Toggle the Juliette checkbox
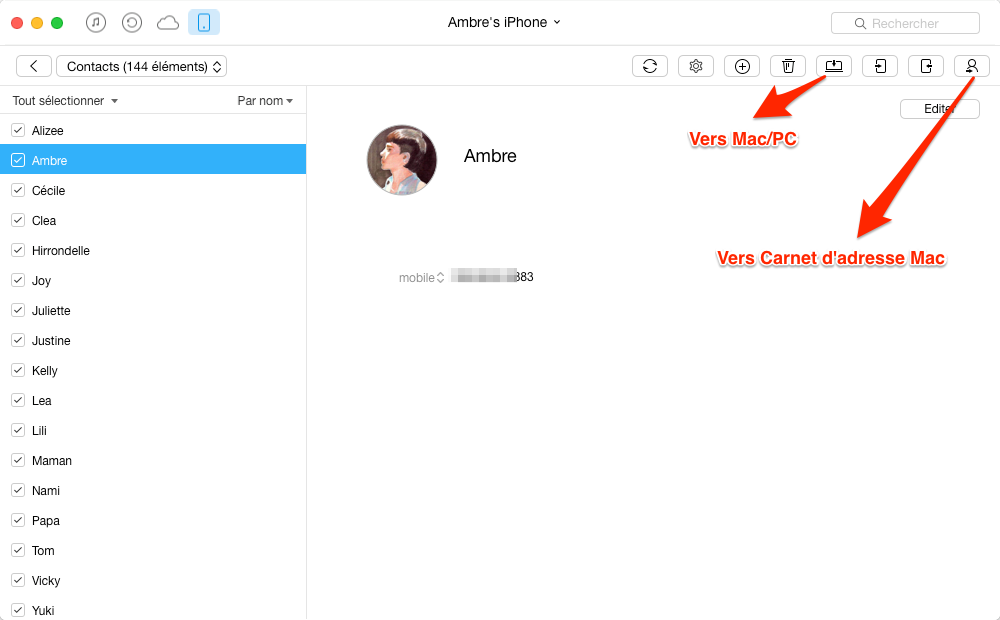Viewport: 1000px width, 620px height. [x=18, y=310]
